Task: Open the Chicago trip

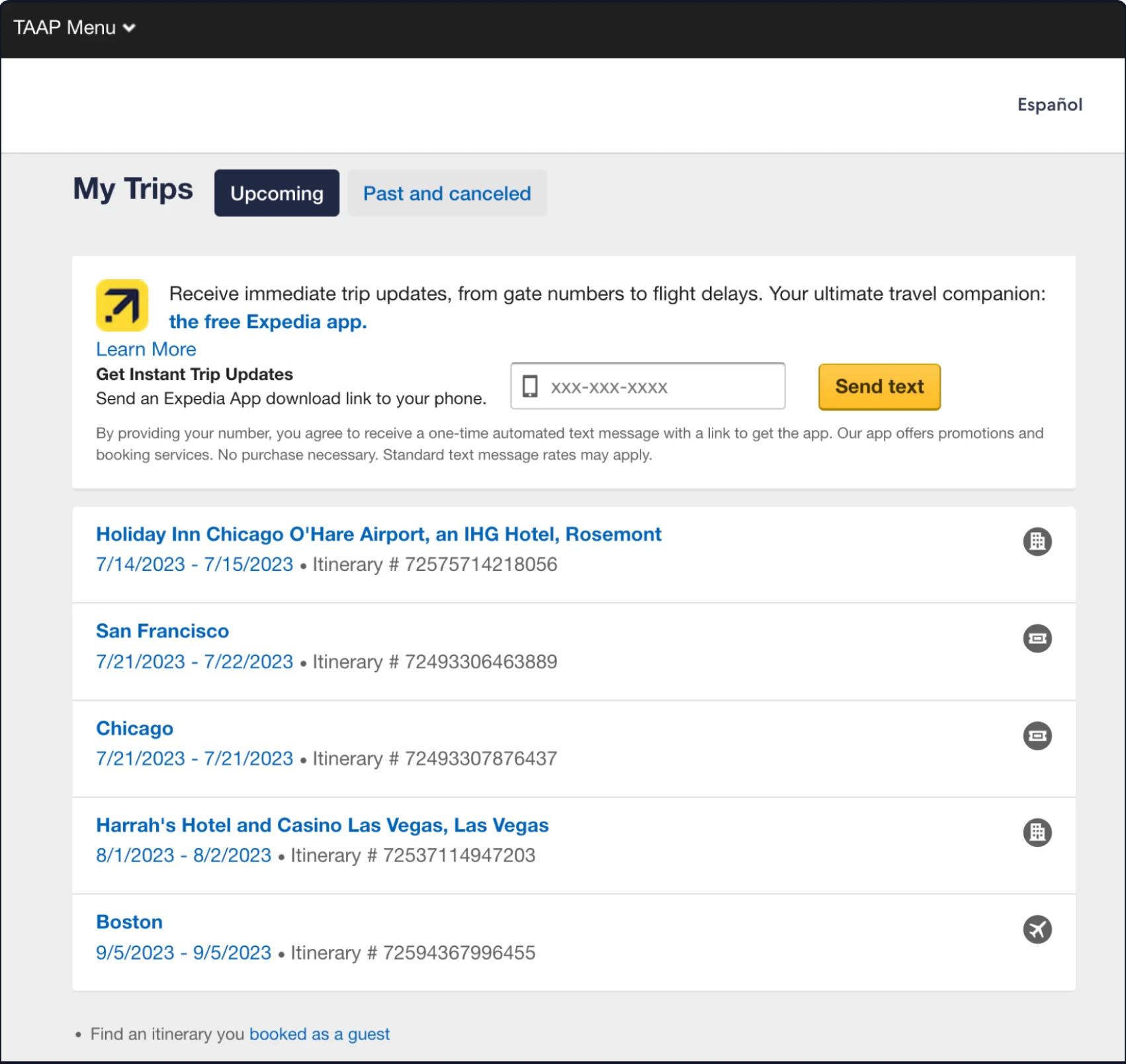Action: [x=135, y=729]
